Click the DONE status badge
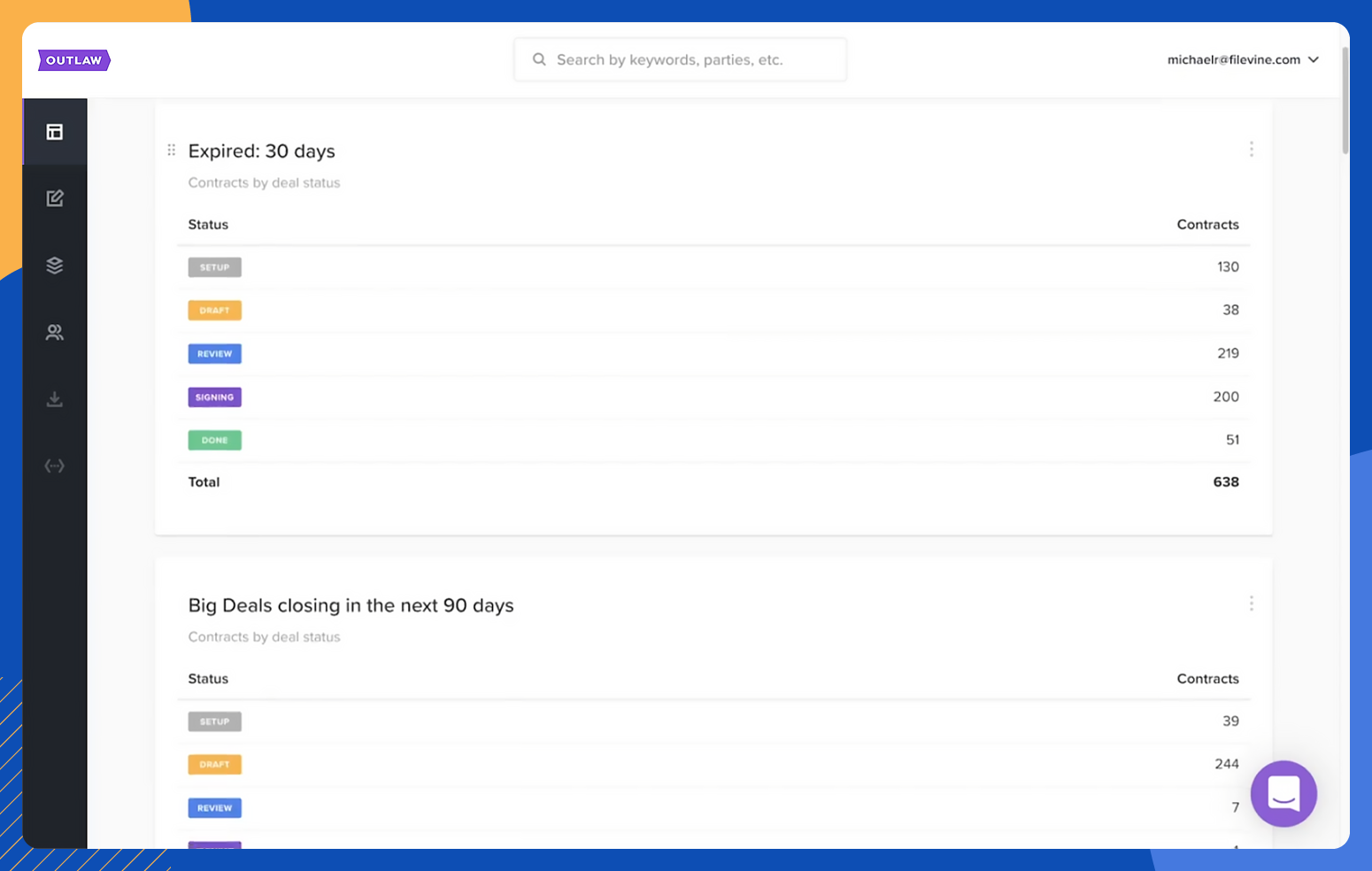This screenshot has height=871, width=1372. tap(214, 440)
